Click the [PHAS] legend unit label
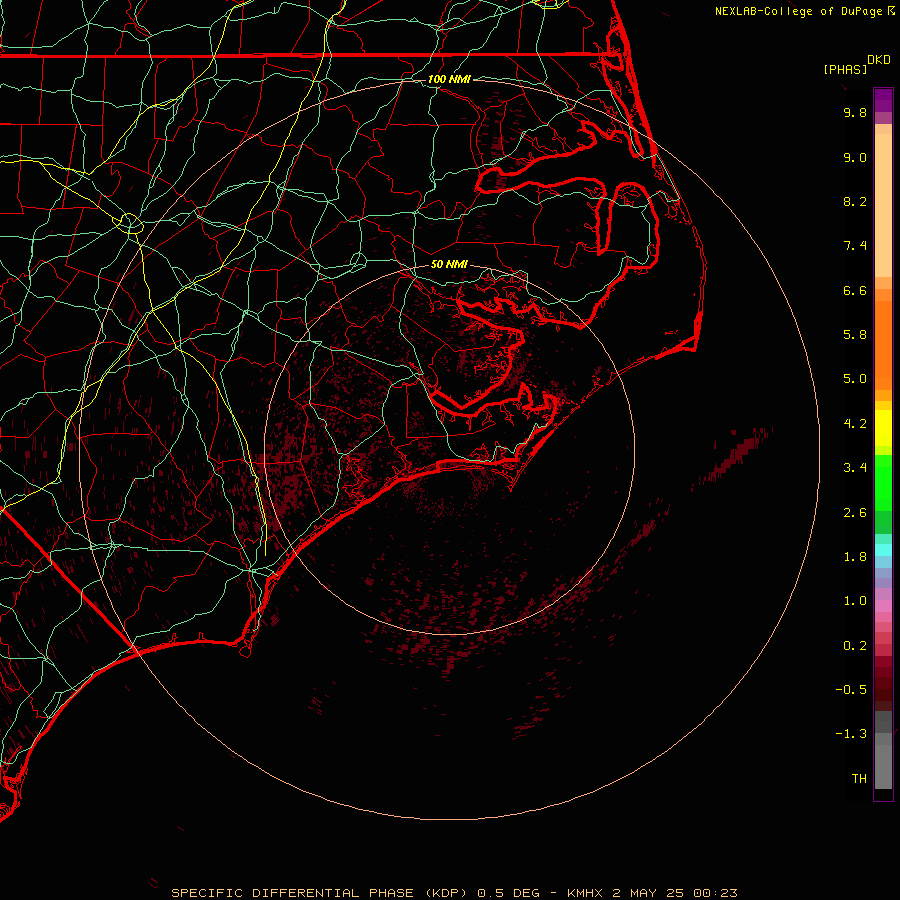The image size is (900, 900). click(845, 69)
